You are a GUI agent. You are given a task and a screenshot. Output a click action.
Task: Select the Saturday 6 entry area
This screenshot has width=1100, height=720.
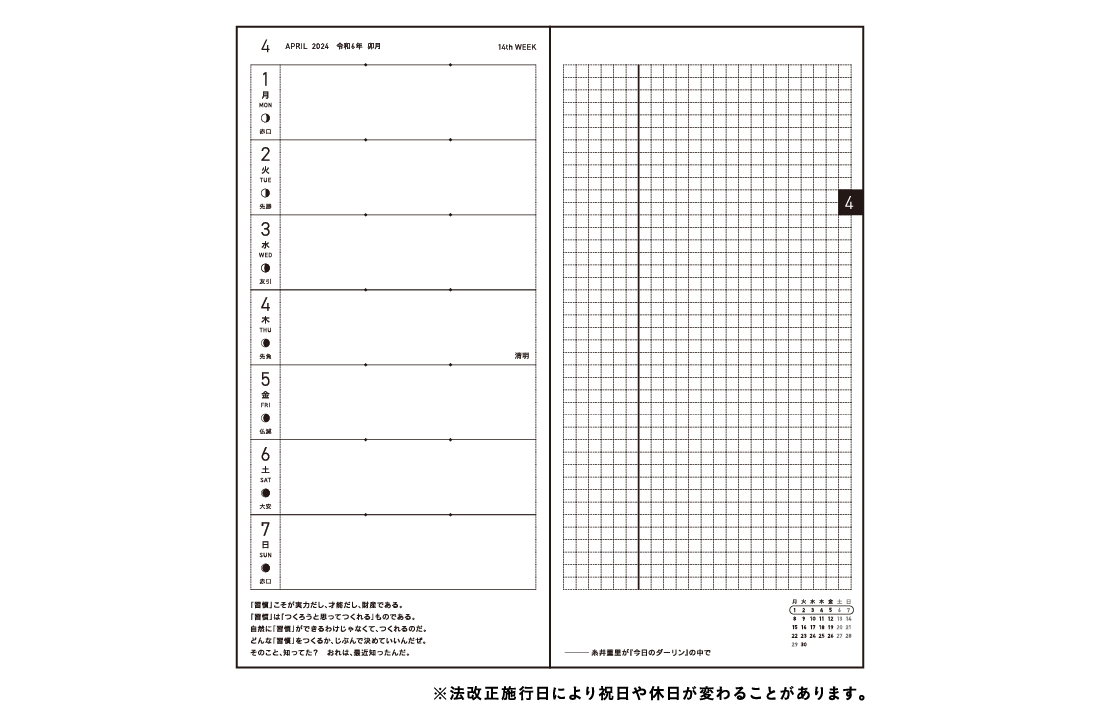coord(408,477)
